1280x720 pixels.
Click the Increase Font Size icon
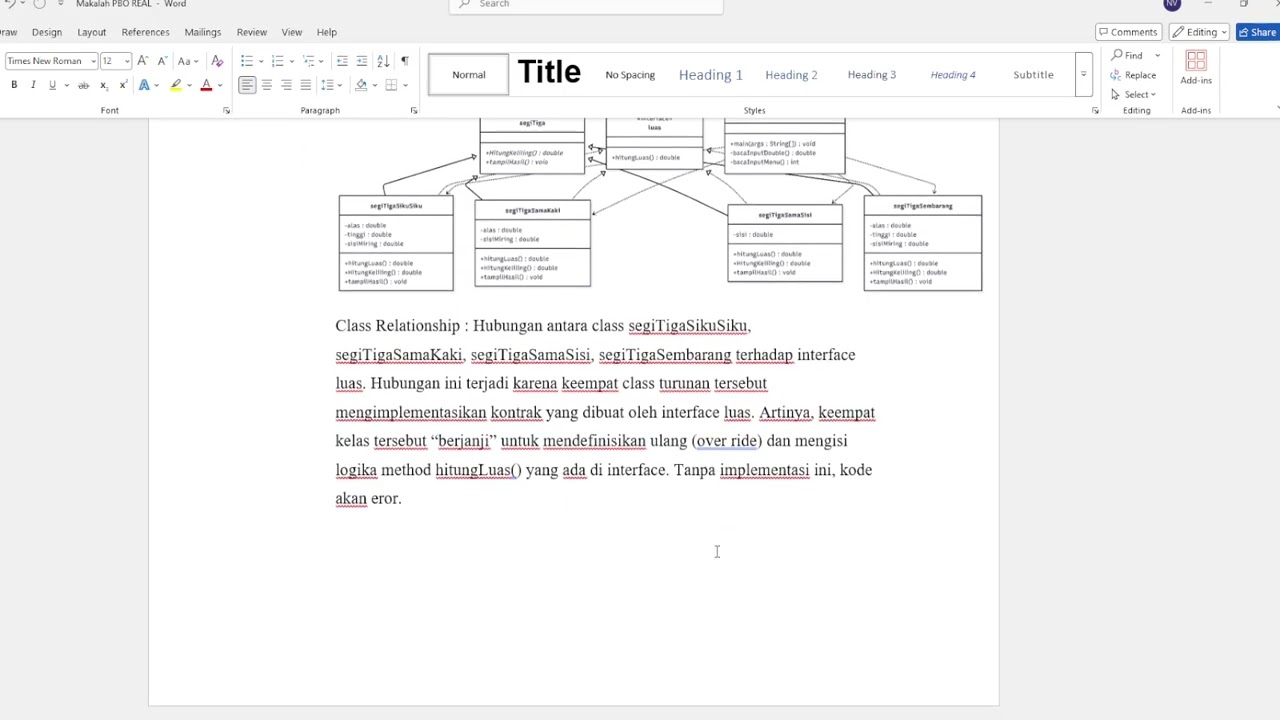click(x=143, y=61)
